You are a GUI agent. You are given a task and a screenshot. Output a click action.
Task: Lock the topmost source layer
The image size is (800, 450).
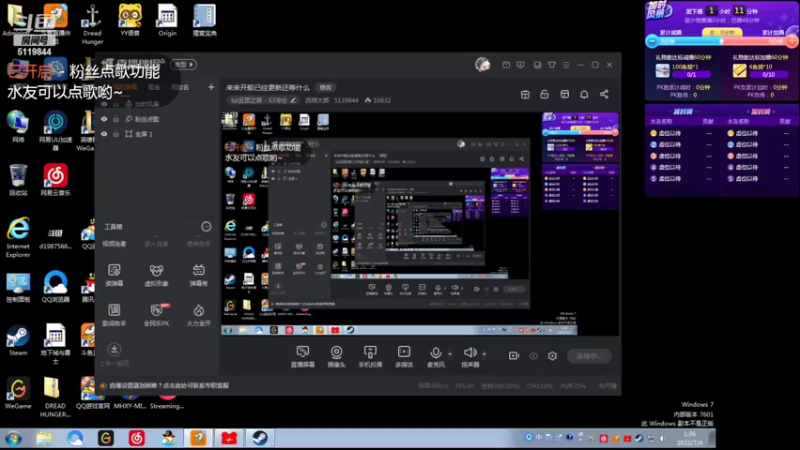pyautogui.click(x=116, y=104)
